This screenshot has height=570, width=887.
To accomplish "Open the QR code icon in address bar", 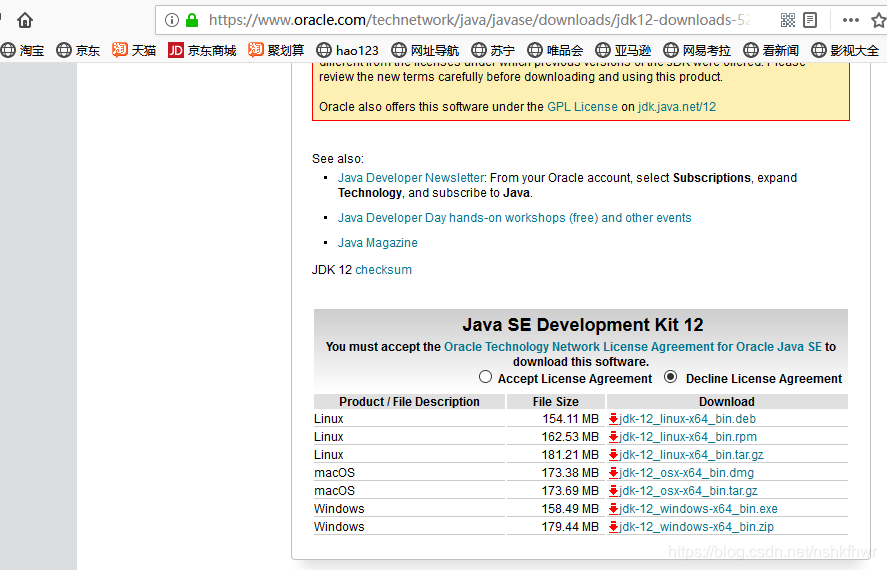I will coord(788,20).
